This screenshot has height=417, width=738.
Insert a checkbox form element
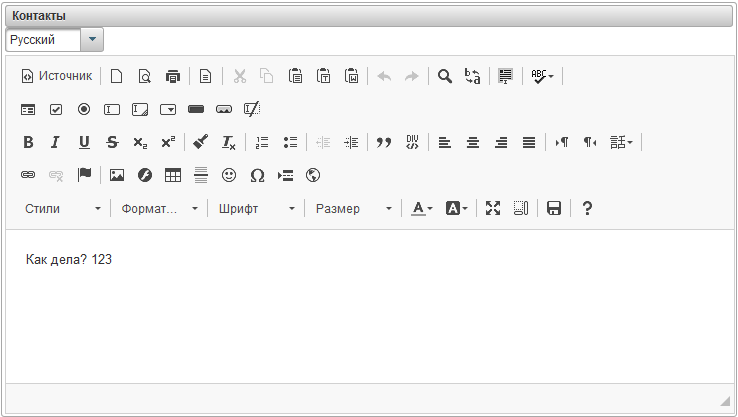coord(56,109)
